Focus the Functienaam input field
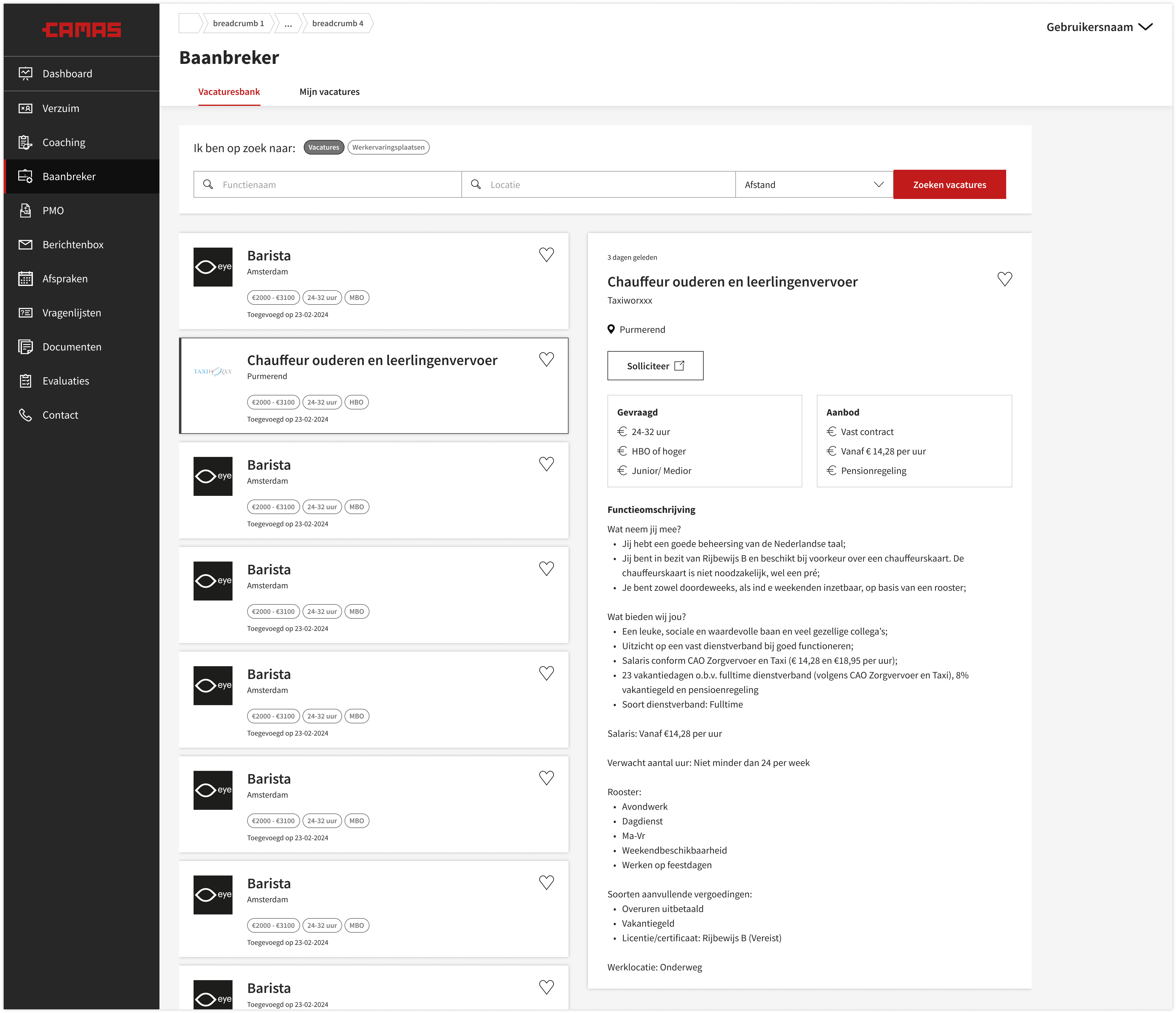This screenshot has width=1176, height=1013. point(327,184)
